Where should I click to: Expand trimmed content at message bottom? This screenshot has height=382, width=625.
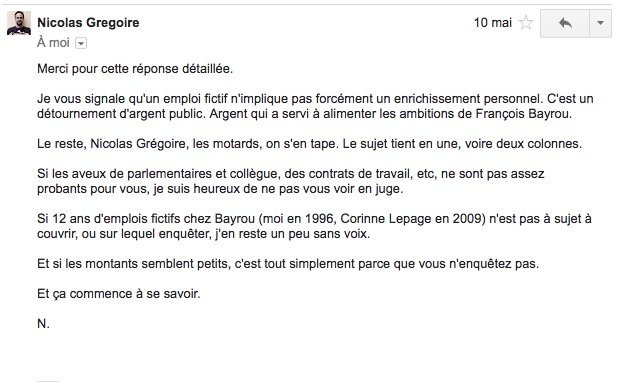tap(48, 380)
